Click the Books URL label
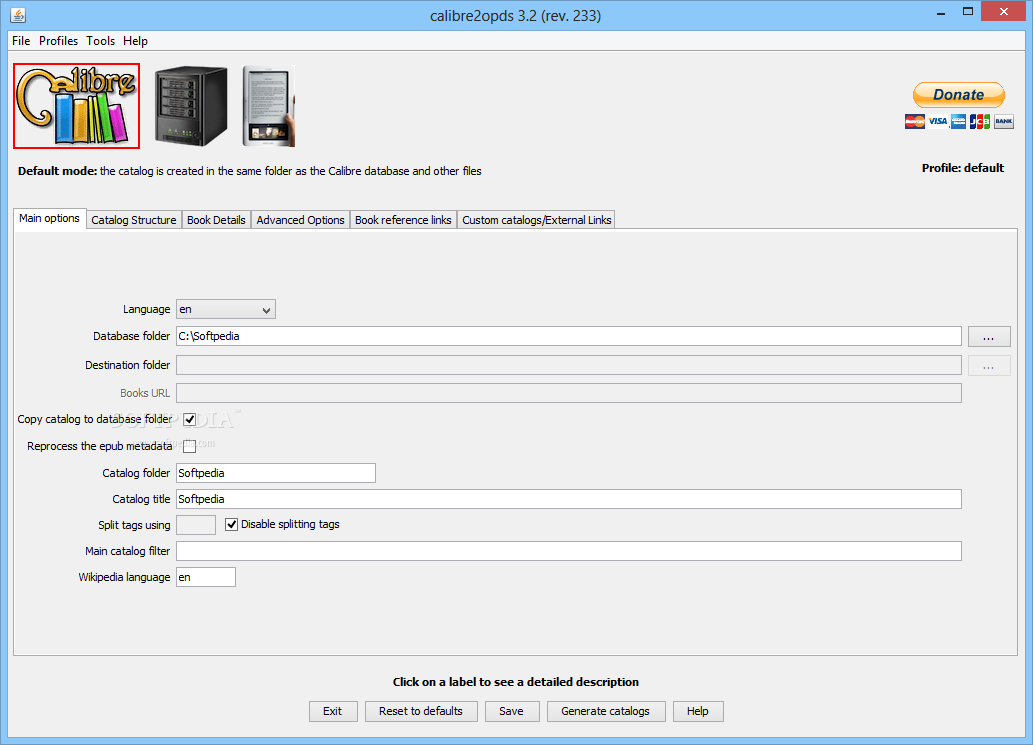 145,393
